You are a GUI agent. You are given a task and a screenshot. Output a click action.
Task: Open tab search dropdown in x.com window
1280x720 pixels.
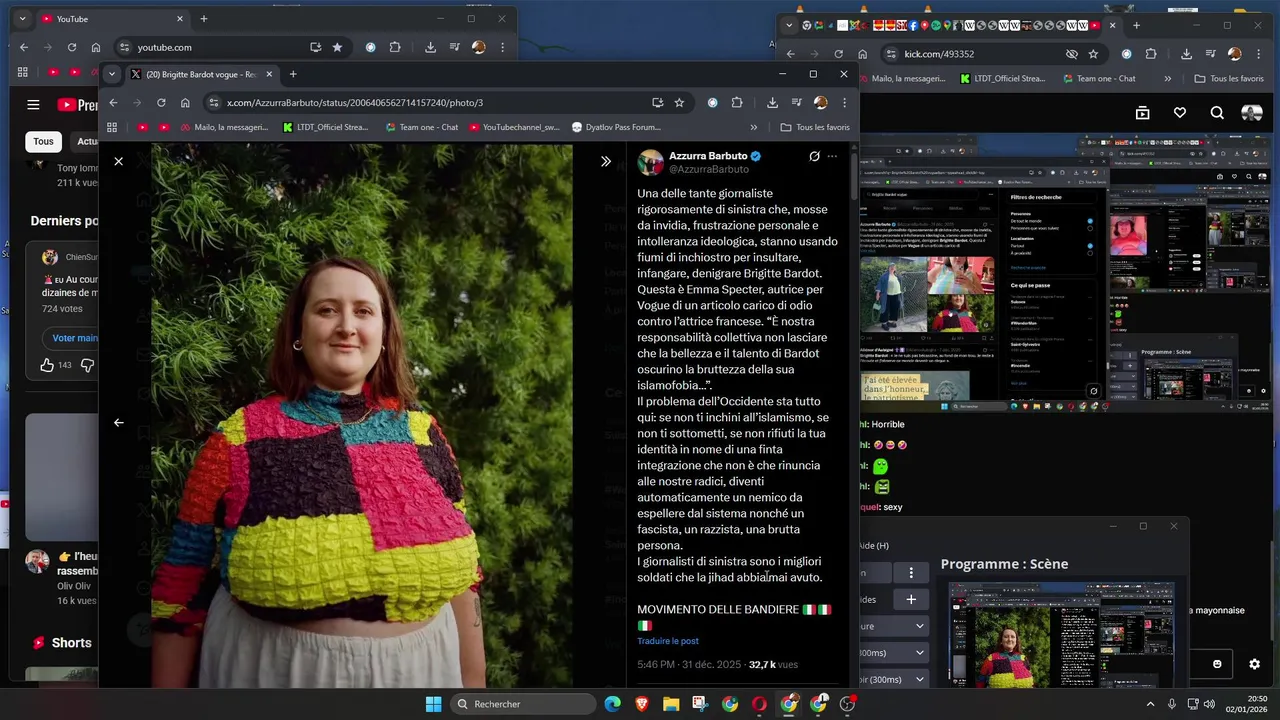pyautogui.click(x=111, y=74)
